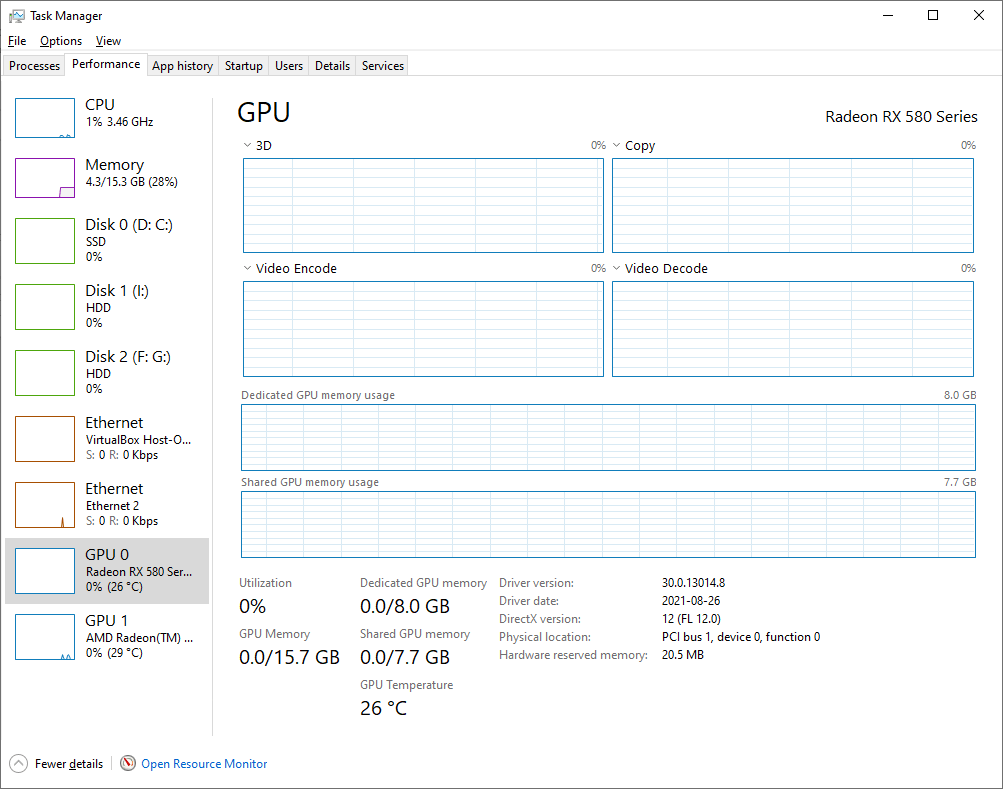The height and width of the screenshot is (789, 1003).
Task: Open the Video Decode engine dropdown
Action: click(x=617, y=268)
